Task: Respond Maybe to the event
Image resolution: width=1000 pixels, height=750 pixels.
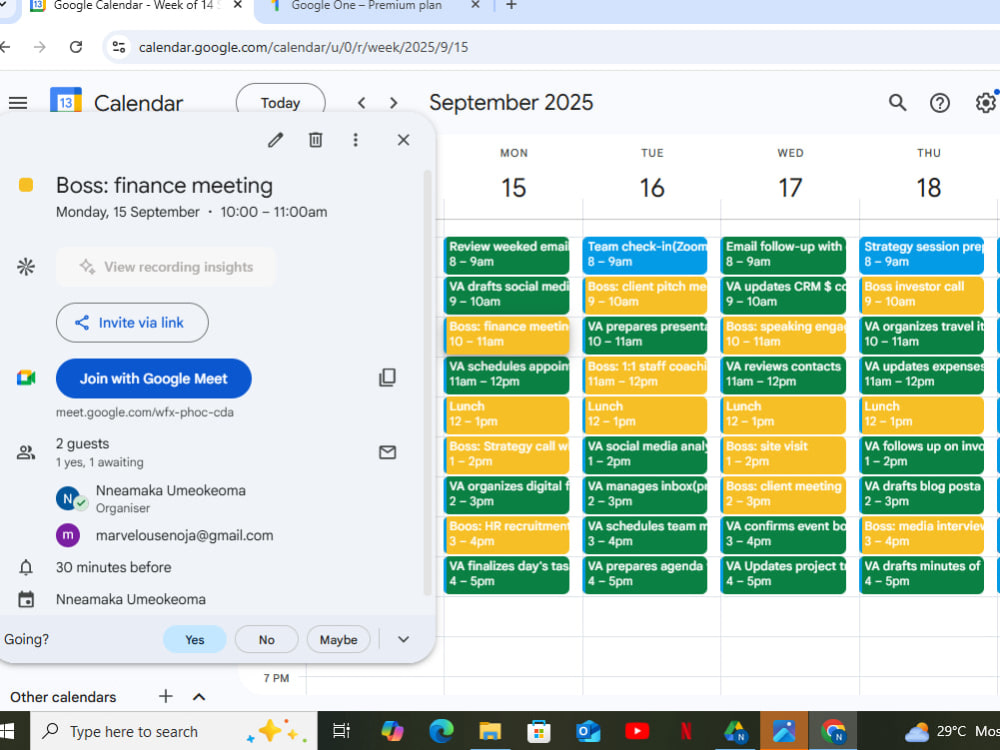Action: pos(339,639)
